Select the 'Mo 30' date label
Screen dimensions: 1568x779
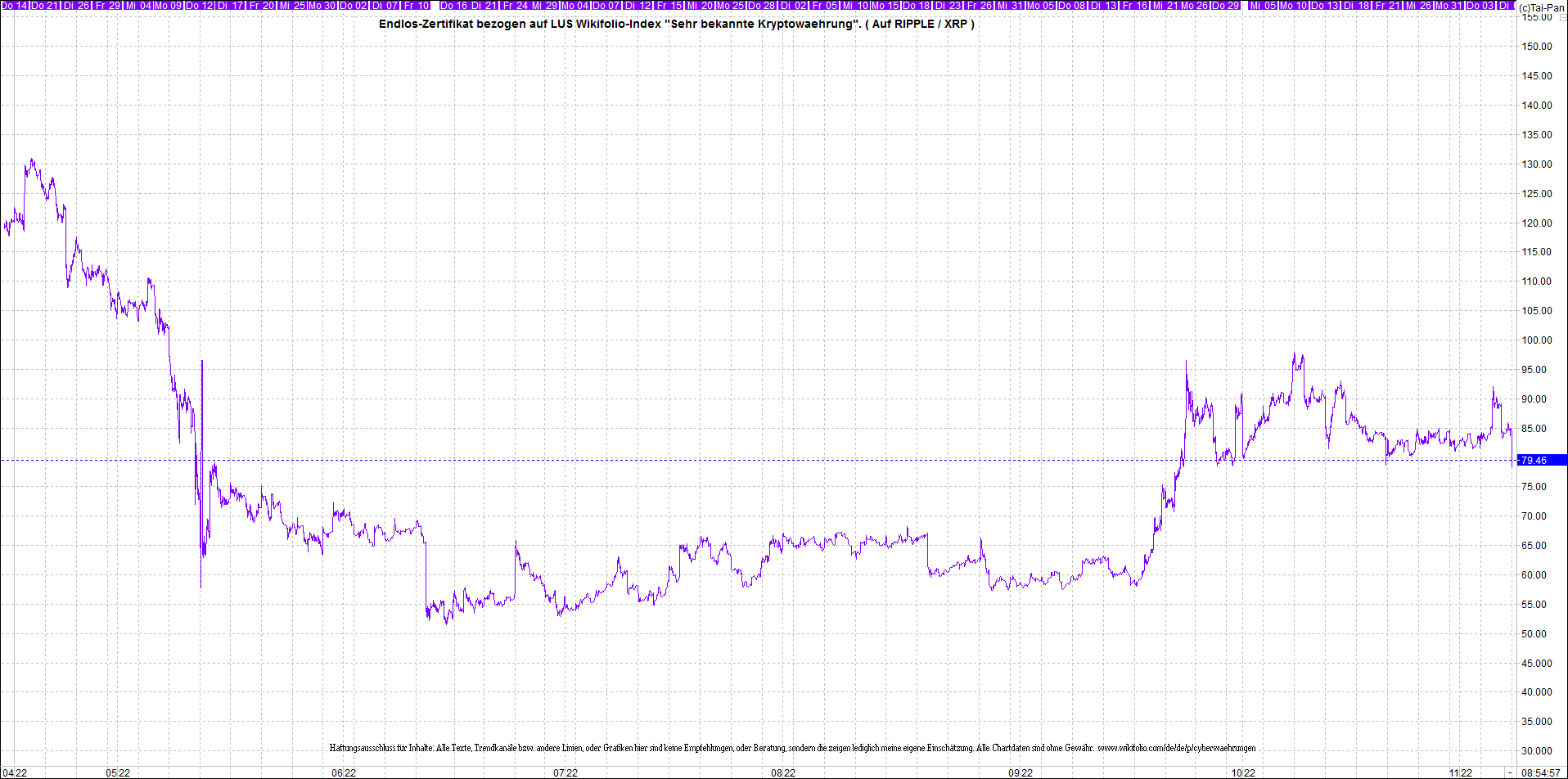pos(322,5)
